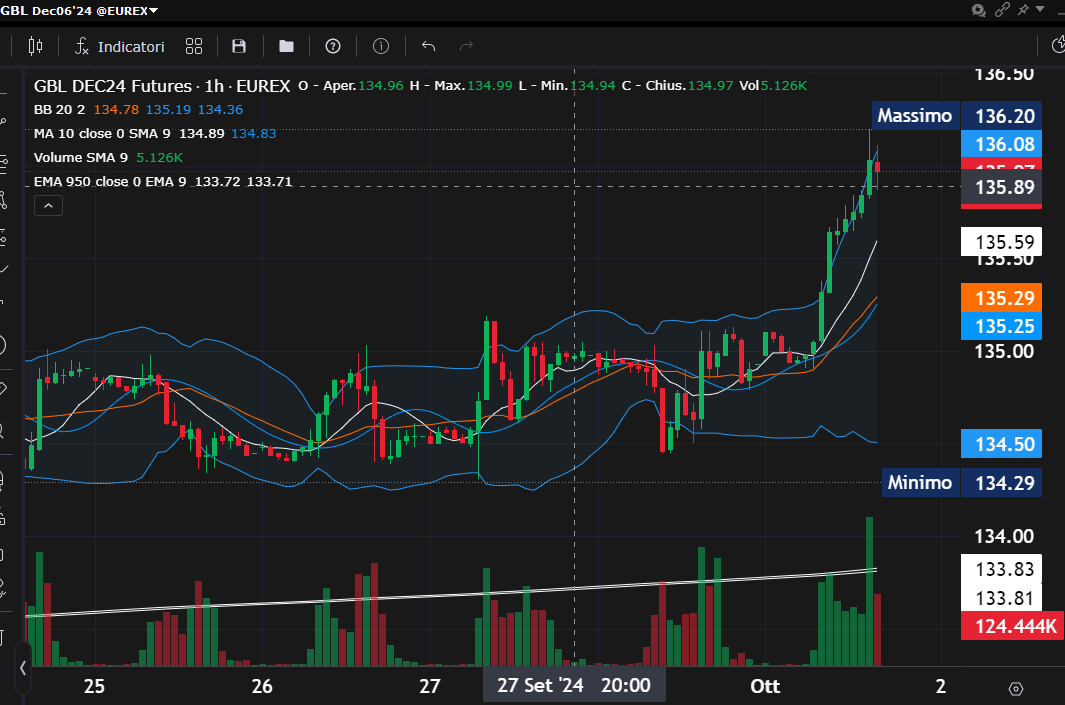1065x705 pixels.
Task: Open the title bar triangle dropdown menu
Action: pos(1042,9)
